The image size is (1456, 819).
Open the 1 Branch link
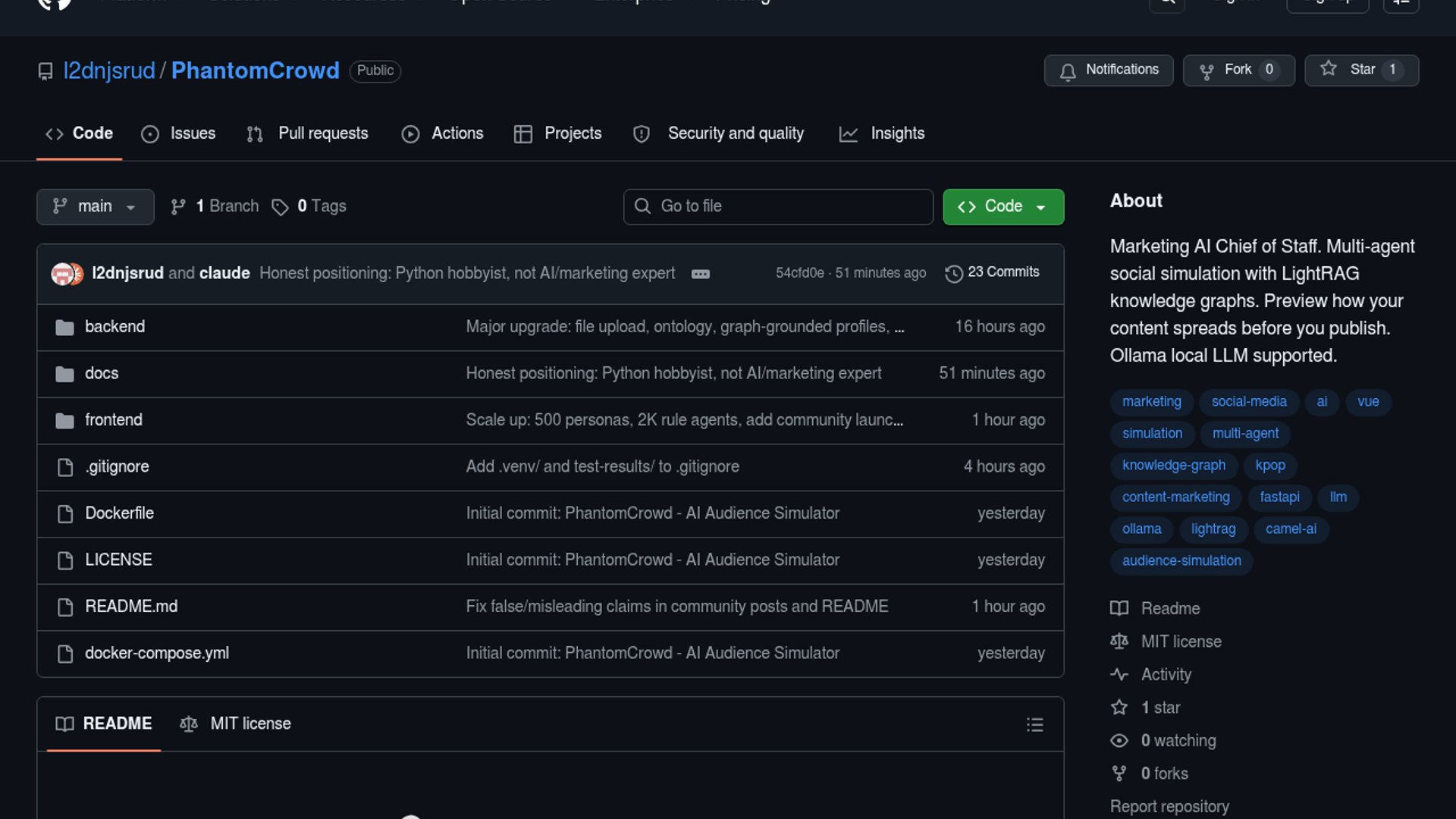pos(215,206)
